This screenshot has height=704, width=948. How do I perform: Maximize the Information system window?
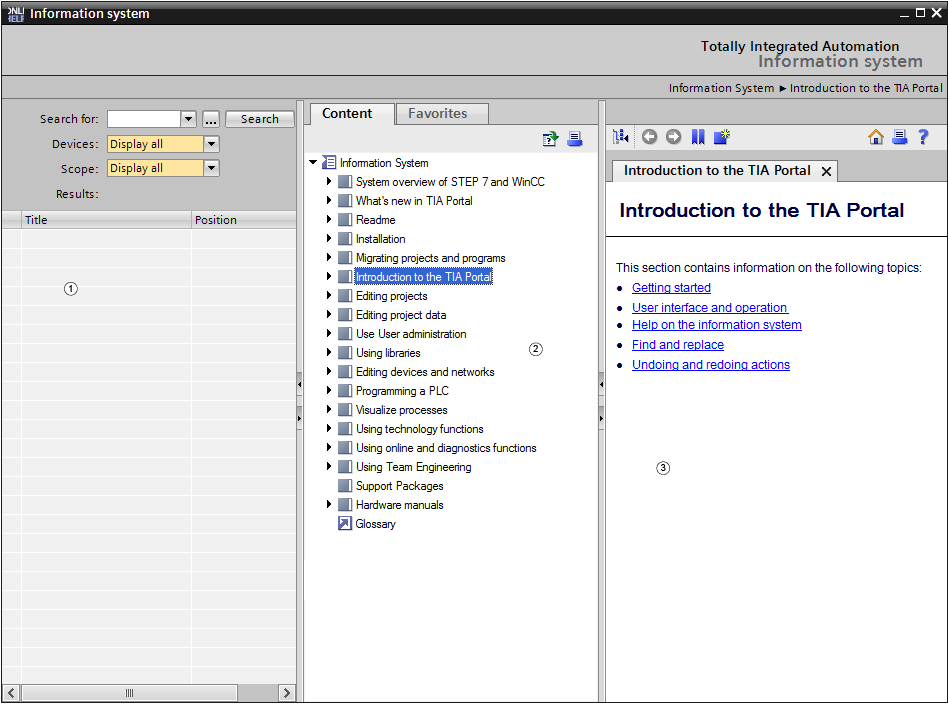click(920, 13)
